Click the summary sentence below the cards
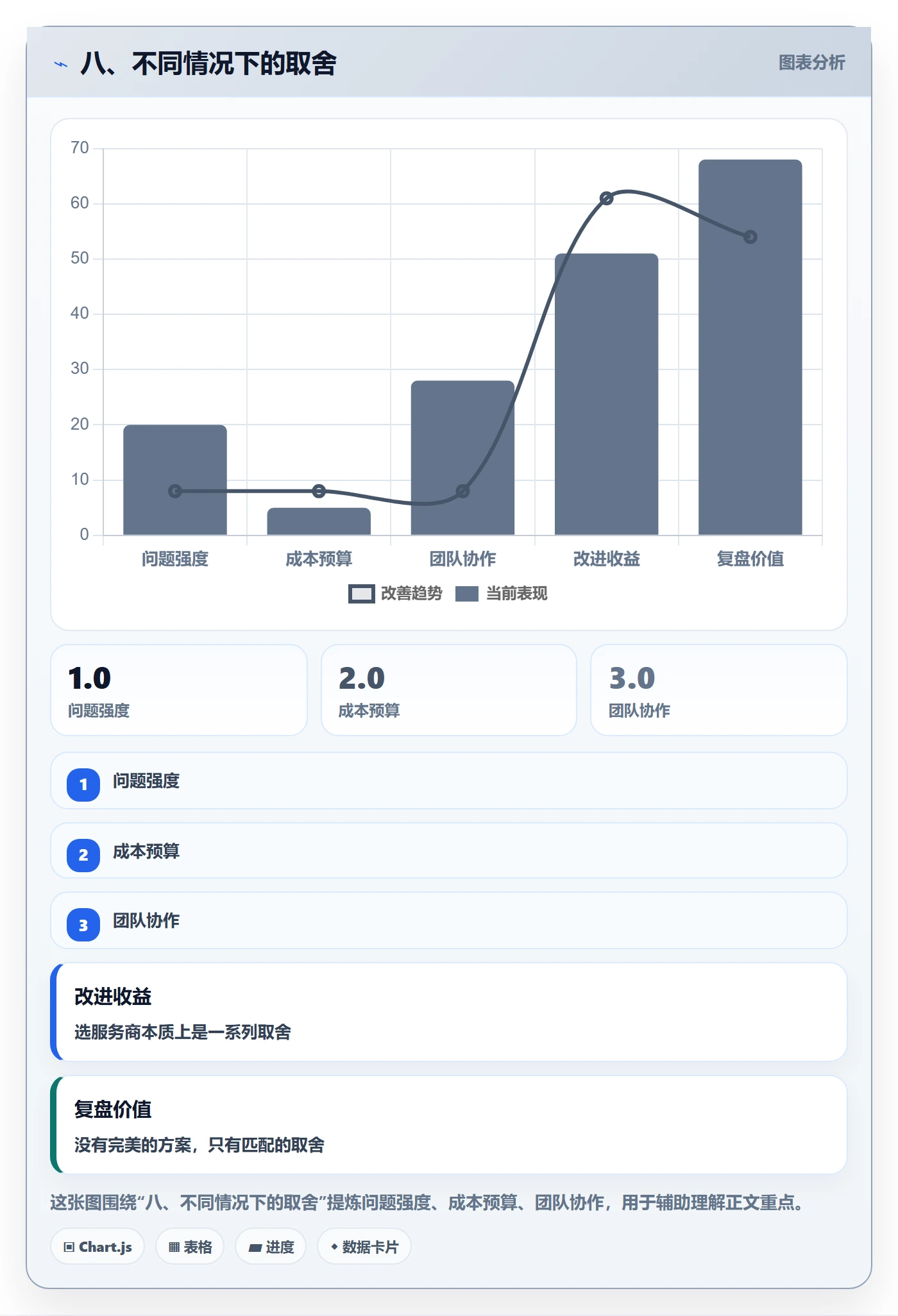Viewport: 898px width, 1316px height. click(x=427, y=1202)
